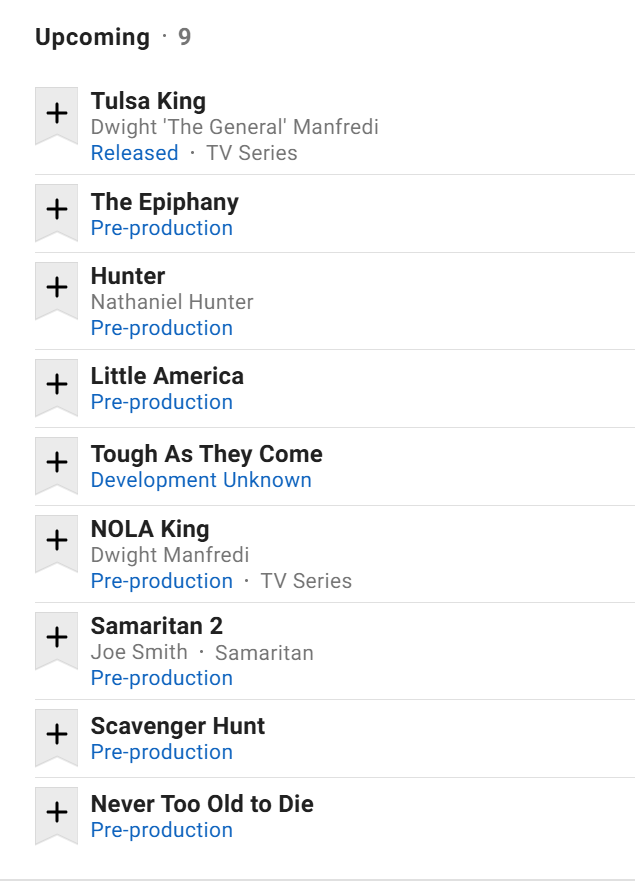The image size is (635, 883).
Task: Add Never Too Old to Die to watchlist
Action: (x=57, y=812)
